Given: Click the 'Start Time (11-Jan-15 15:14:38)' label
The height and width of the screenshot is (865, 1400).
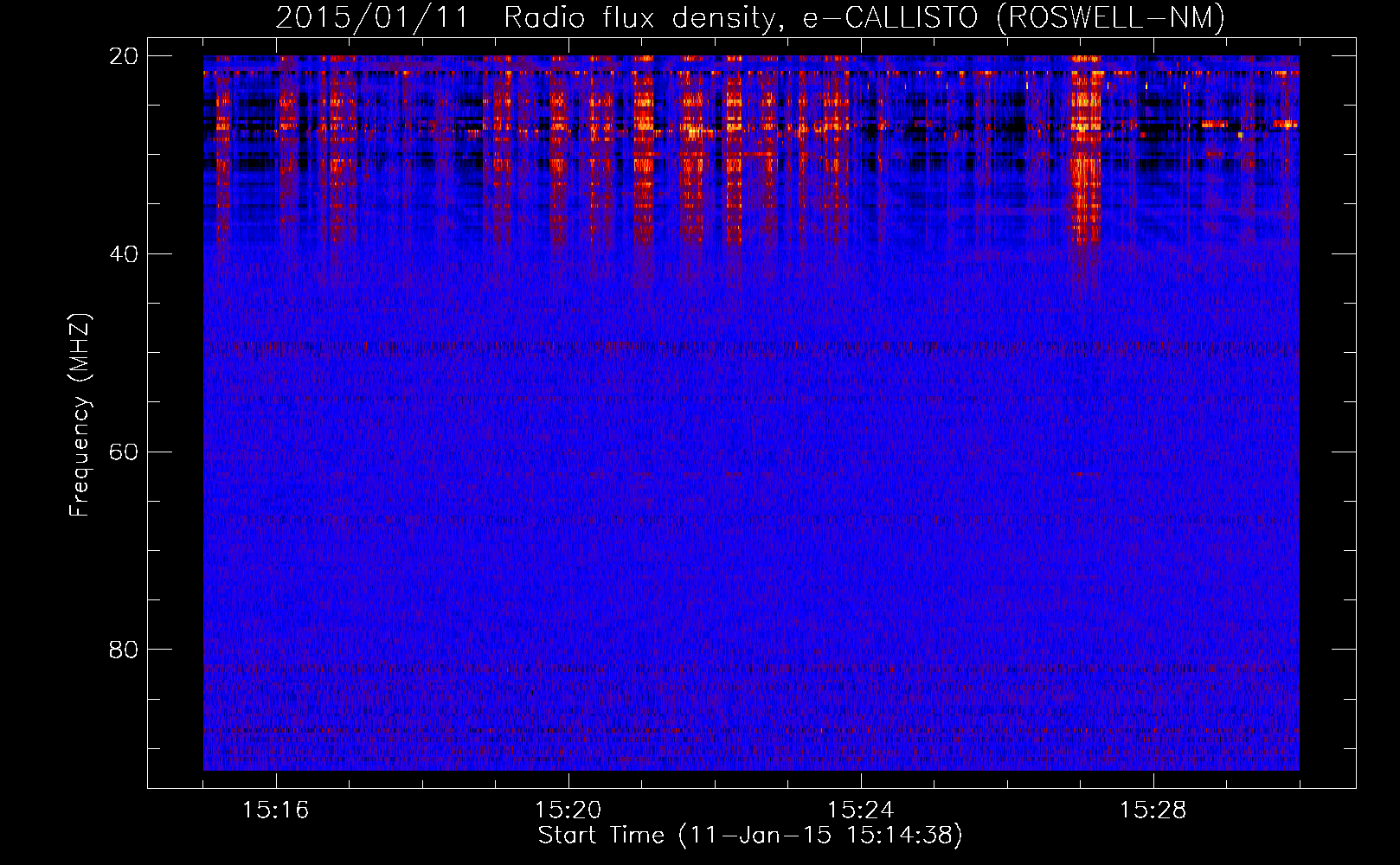Looking at the screenshot, I should (750, 836).
